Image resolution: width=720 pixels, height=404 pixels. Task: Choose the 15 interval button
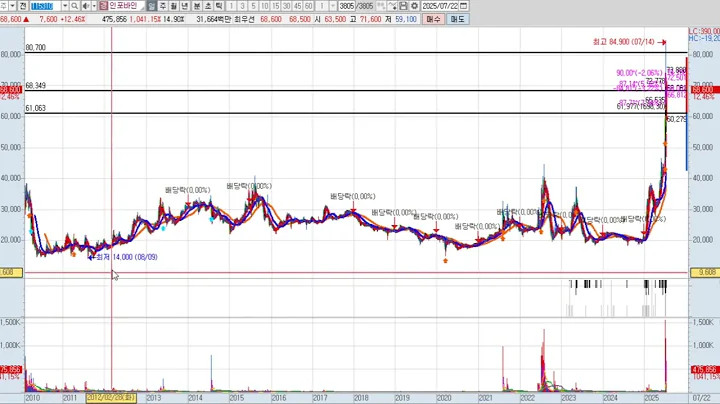[276, 6]
